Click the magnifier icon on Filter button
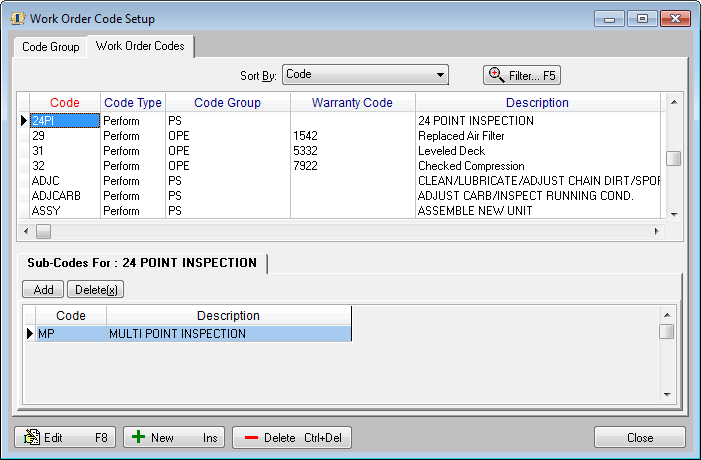 pyautogui.click(x=496, y=75)
